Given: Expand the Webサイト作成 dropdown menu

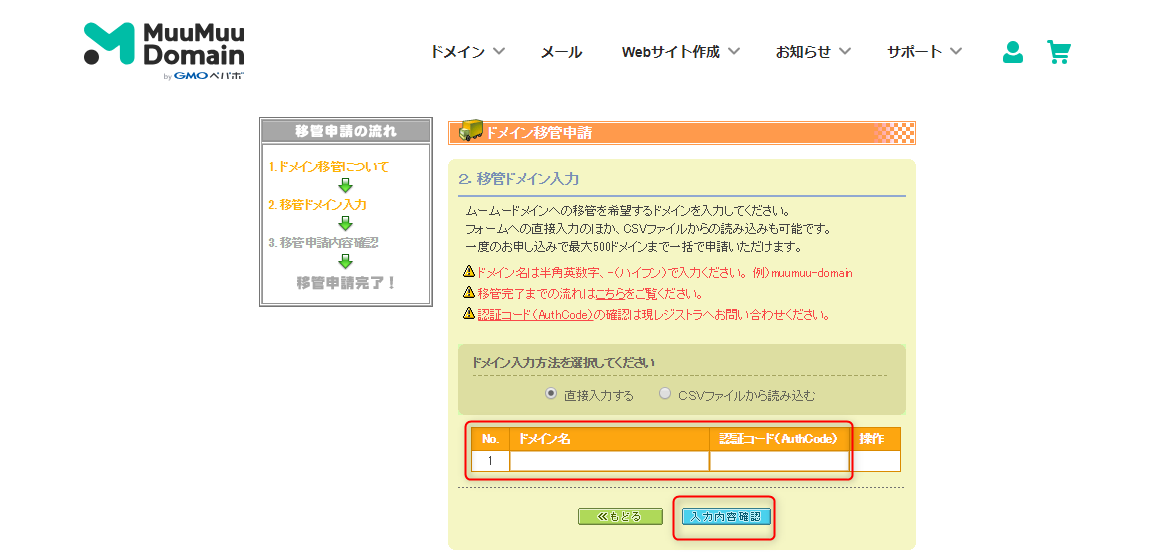Looking at the screenshot, I should pyautogui.click(x=680, y=52).
